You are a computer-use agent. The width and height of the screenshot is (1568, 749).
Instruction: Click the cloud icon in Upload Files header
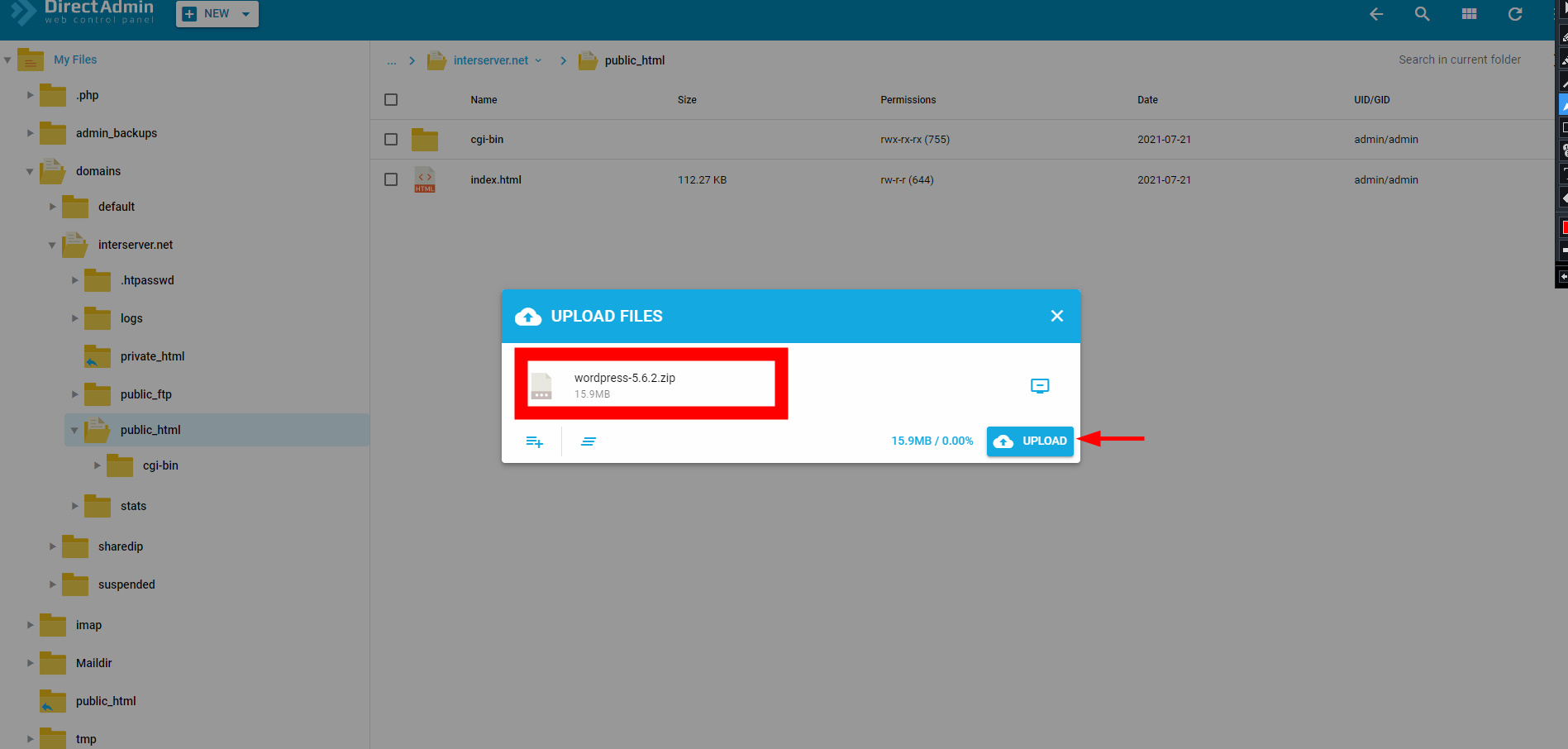528,317
